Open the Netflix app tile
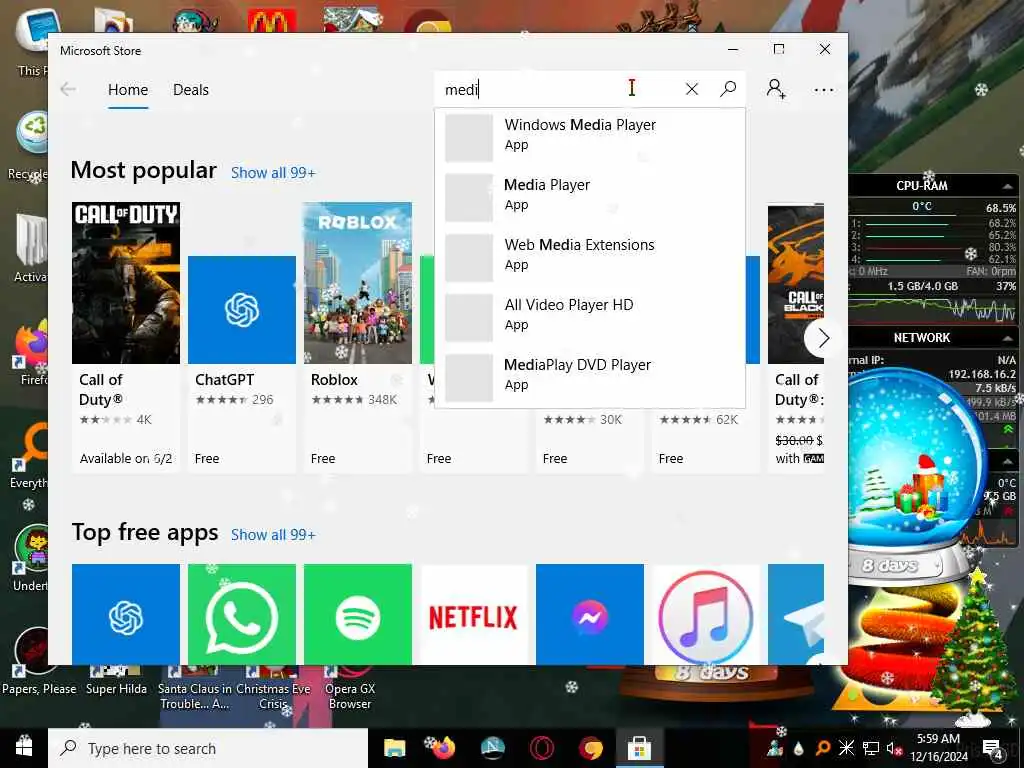The height and width of the screenshot is (768, 1024). (x=473, y=615)
